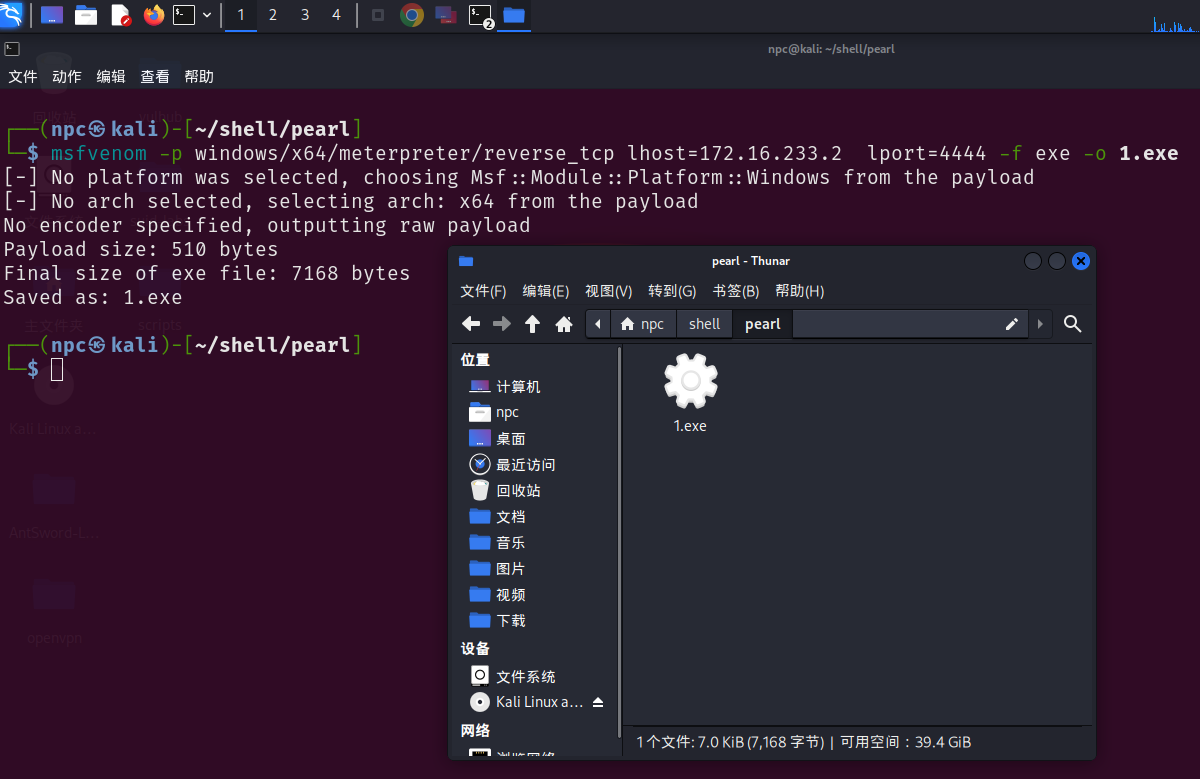Open Thunar 帮助(H) menu
Screen dimensions: 1200x779
tap(799, 291)
